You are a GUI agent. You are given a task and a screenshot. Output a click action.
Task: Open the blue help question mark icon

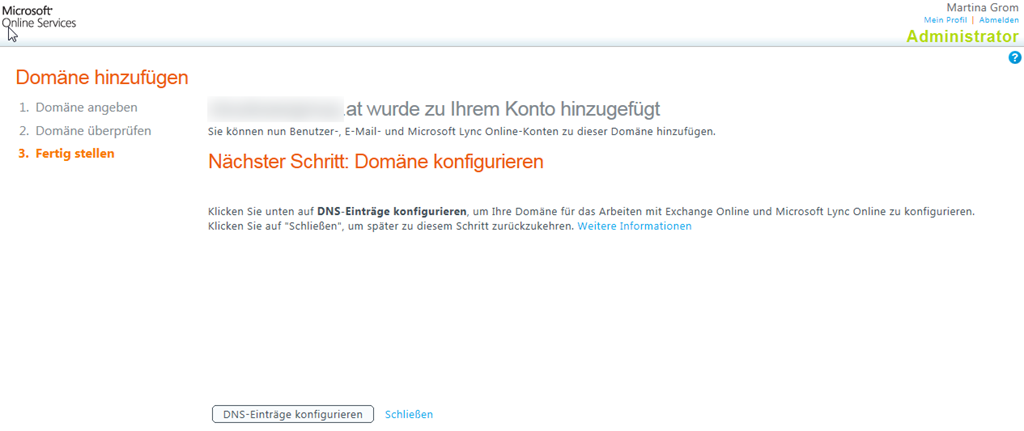pyautogui.click(x=1014, y=57)
